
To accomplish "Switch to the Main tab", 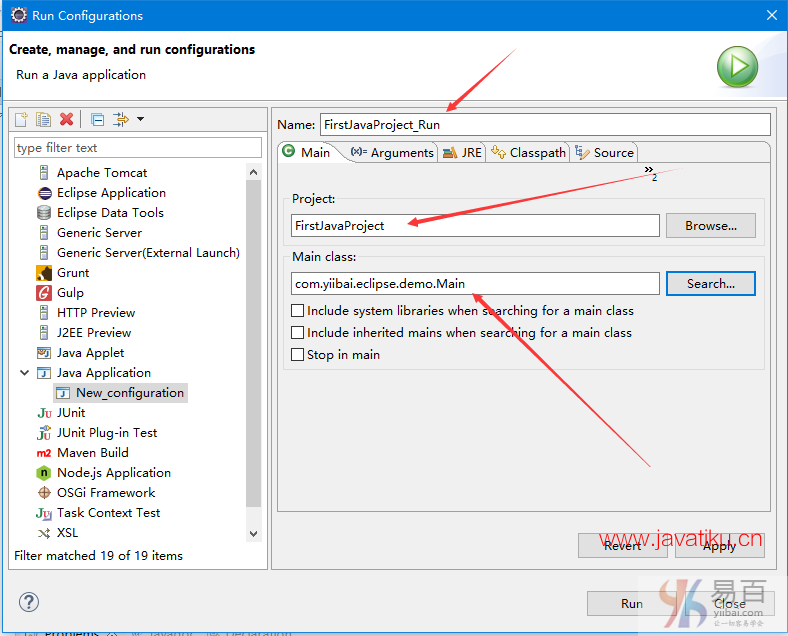I will coord(307,152).
